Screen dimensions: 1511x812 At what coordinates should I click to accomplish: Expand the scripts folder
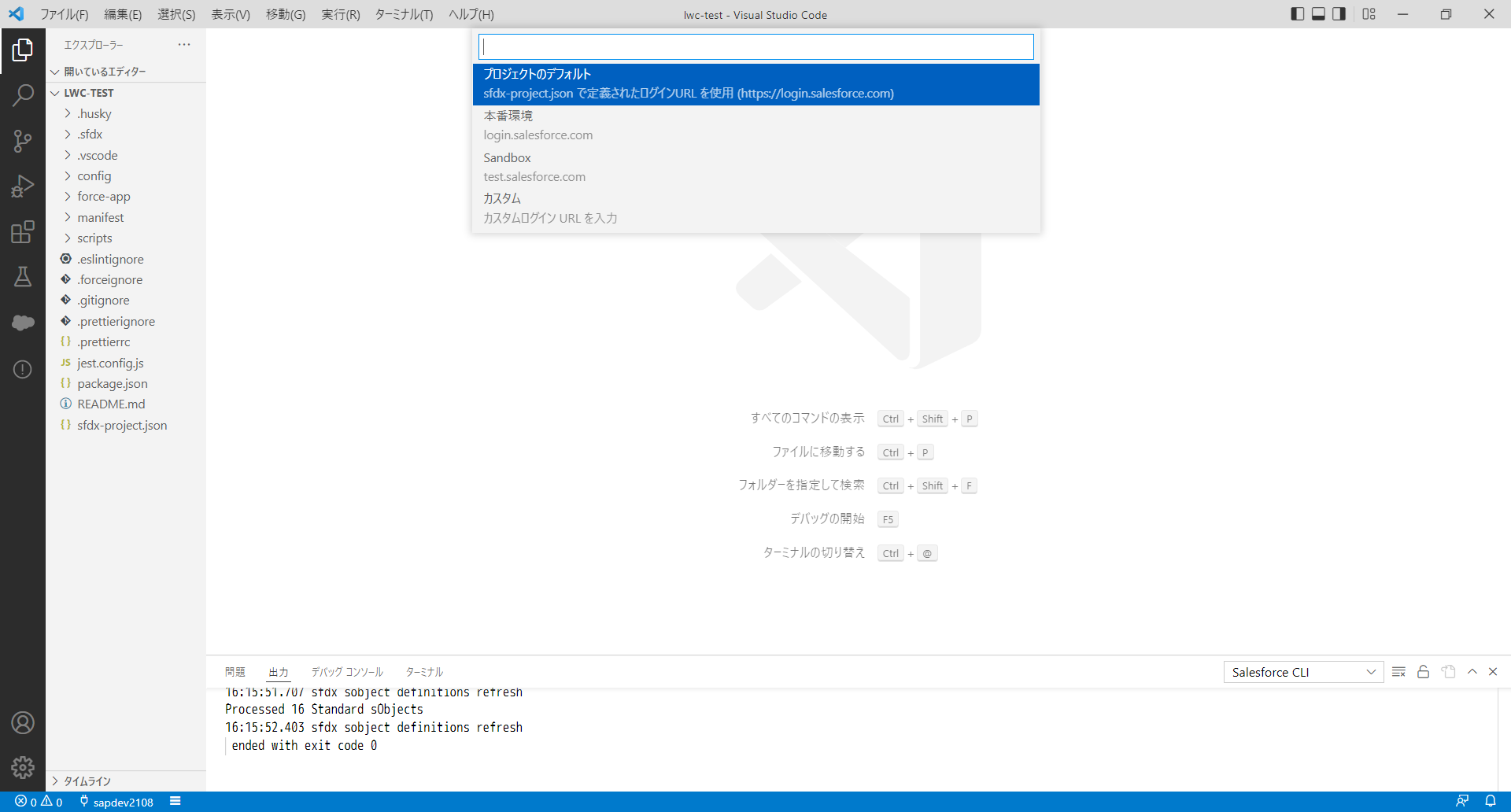coord(126,238)
